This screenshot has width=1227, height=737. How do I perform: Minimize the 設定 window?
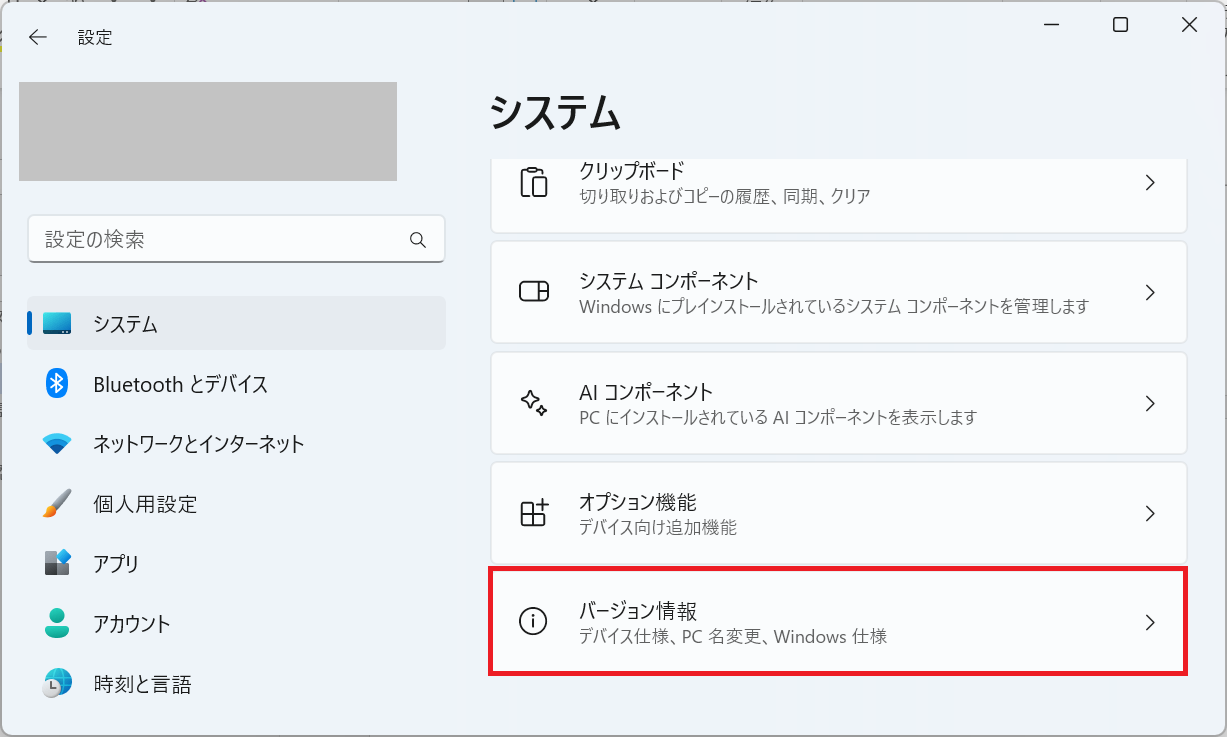click(1052, 26)
